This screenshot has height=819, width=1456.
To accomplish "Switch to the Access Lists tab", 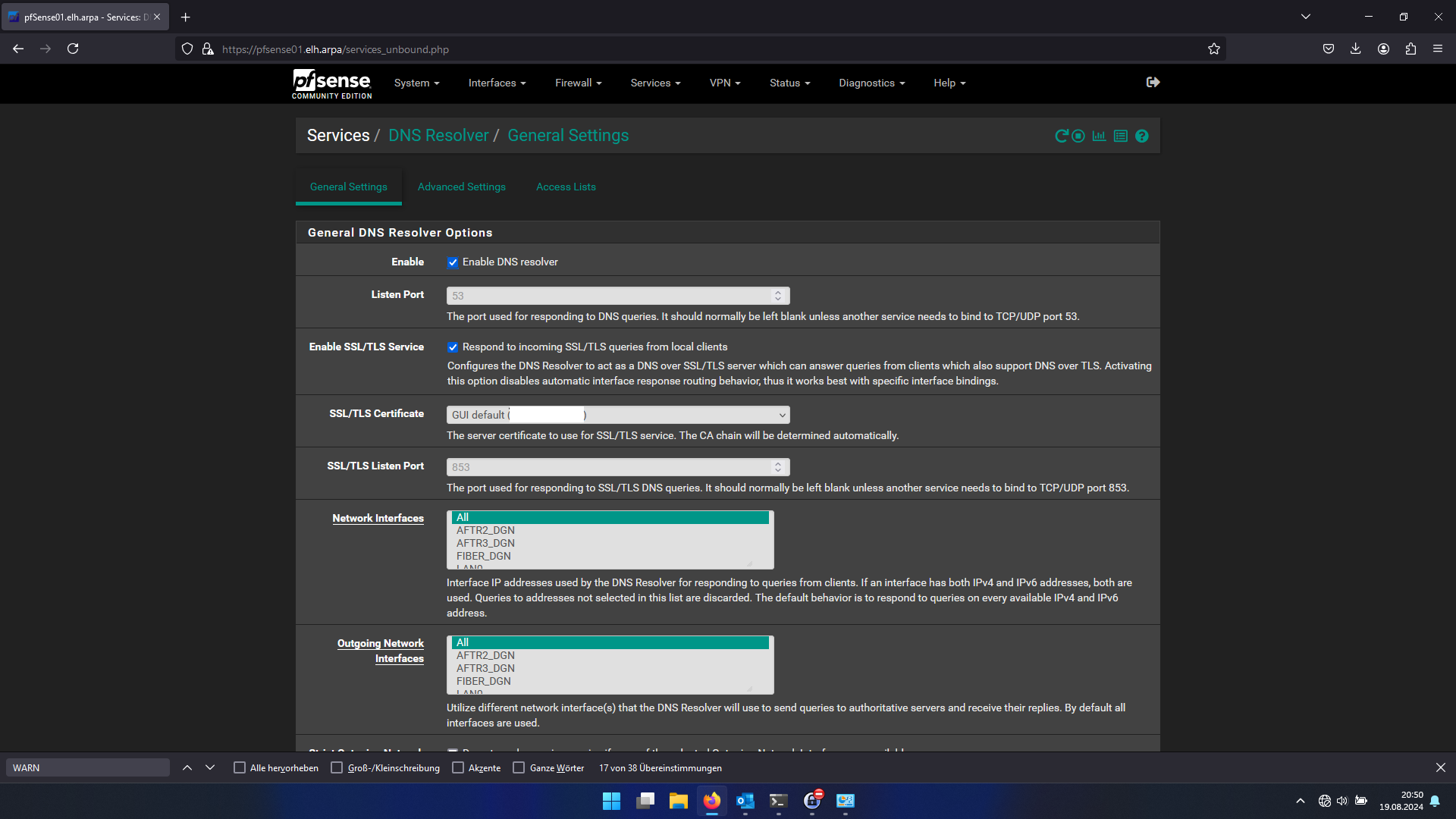I will [566, 187].
